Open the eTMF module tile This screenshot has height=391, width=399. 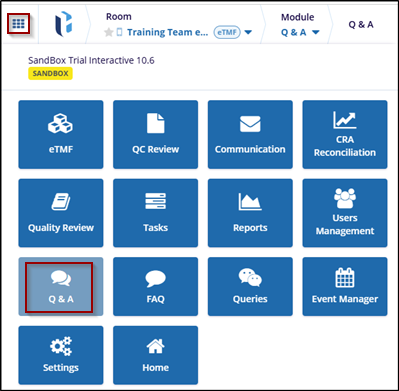[x=61, y=135]
